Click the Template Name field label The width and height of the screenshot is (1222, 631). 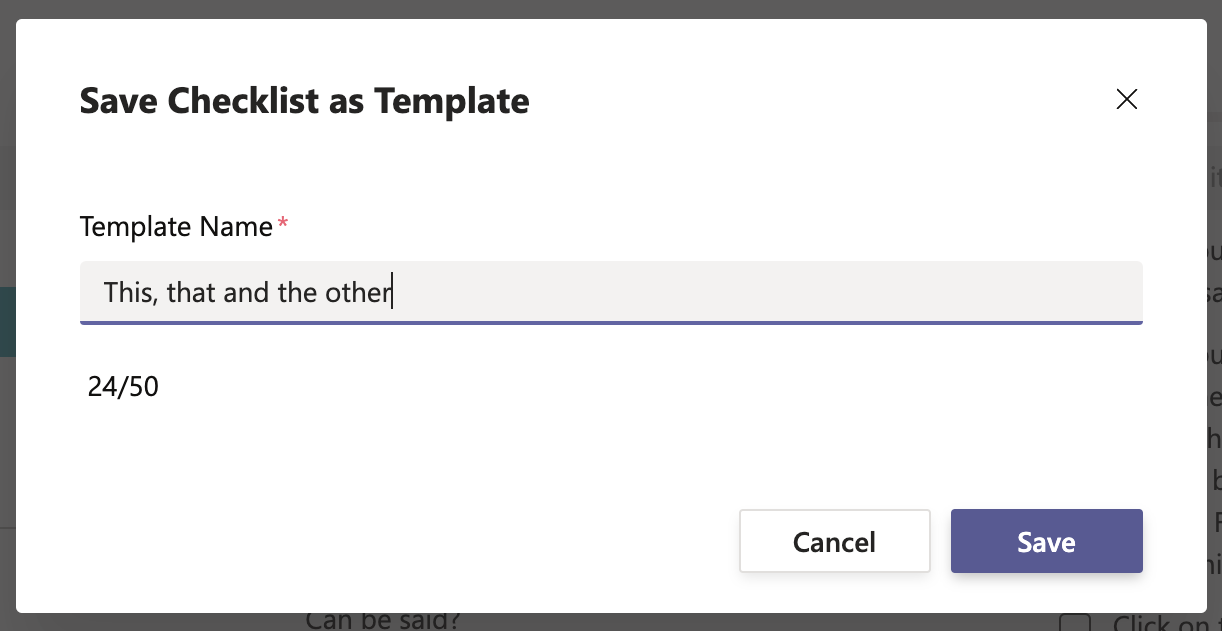(x=175, y=227)
